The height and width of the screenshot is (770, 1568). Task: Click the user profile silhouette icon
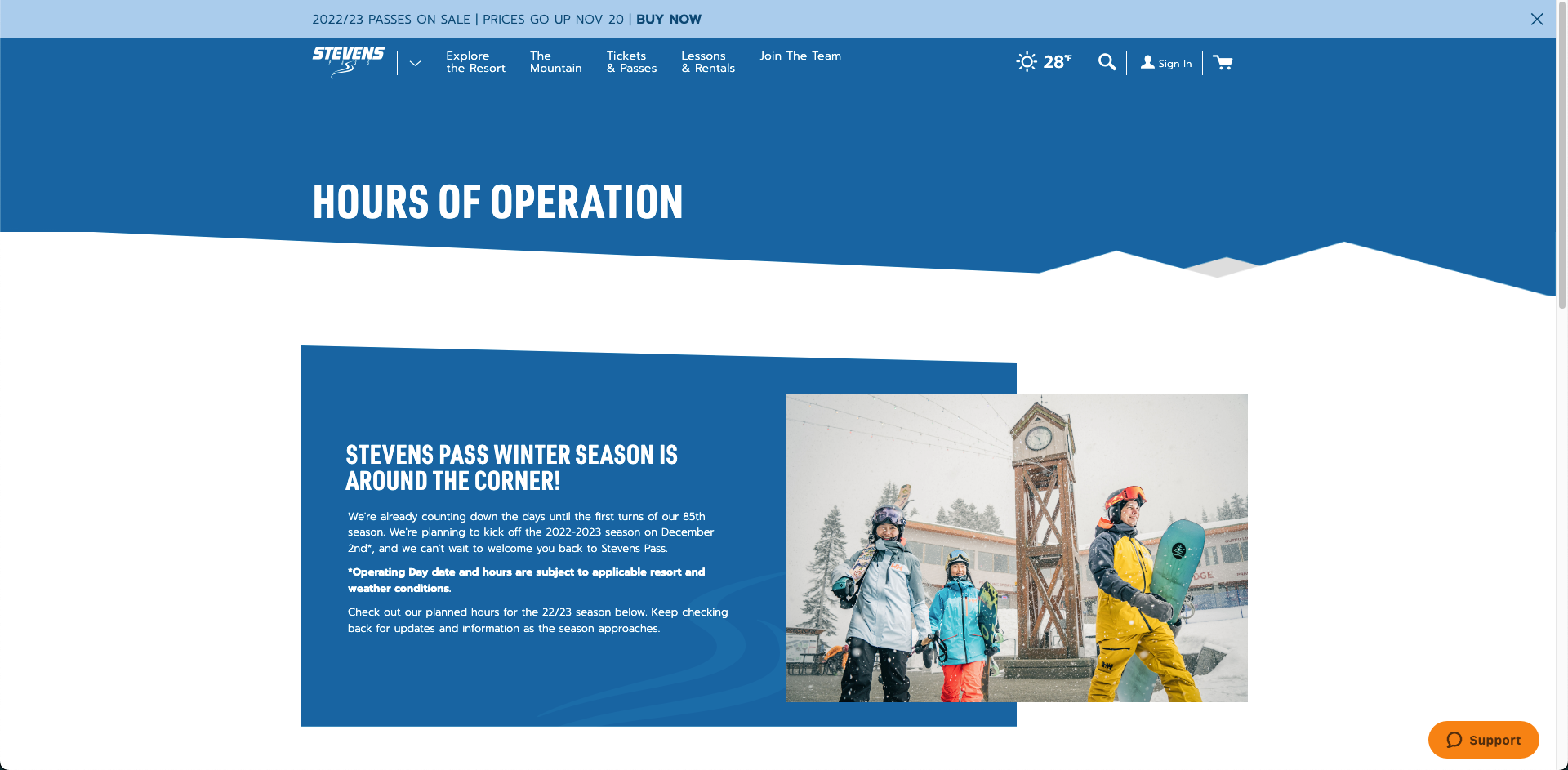pyautogui.click(x=1147, y=62)
